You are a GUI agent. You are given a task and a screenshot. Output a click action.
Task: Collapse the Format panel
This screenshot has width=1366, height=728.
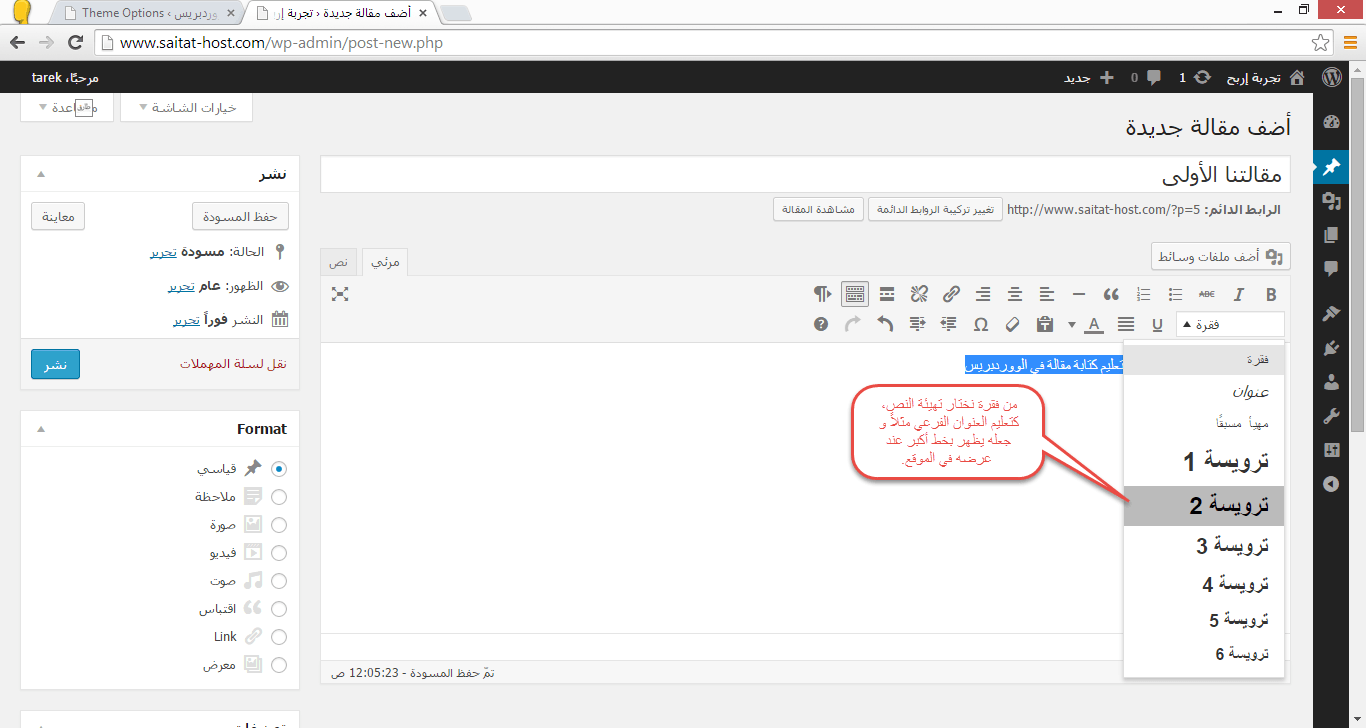click(41, 429)
